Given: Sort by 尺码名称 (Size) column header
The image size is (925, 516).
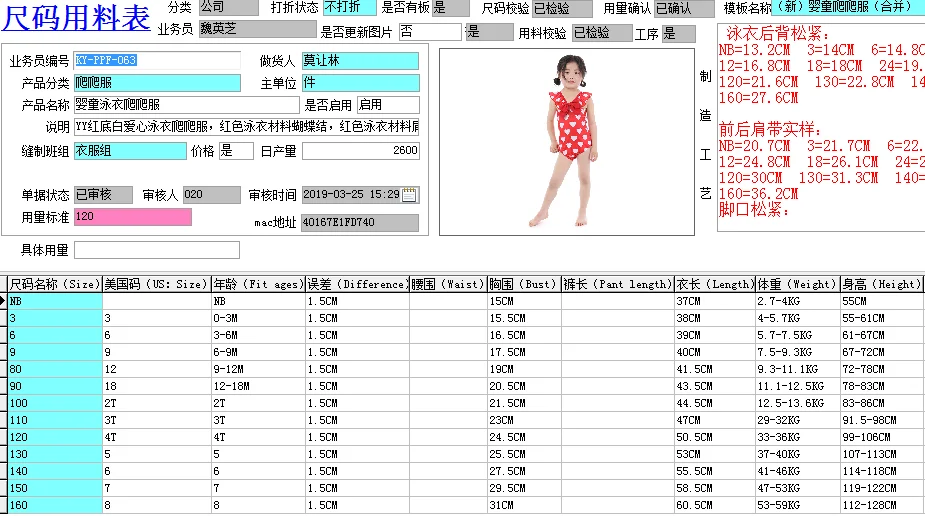Looking at the screenshot, I should pyautogui.click(x=55, y=284).
